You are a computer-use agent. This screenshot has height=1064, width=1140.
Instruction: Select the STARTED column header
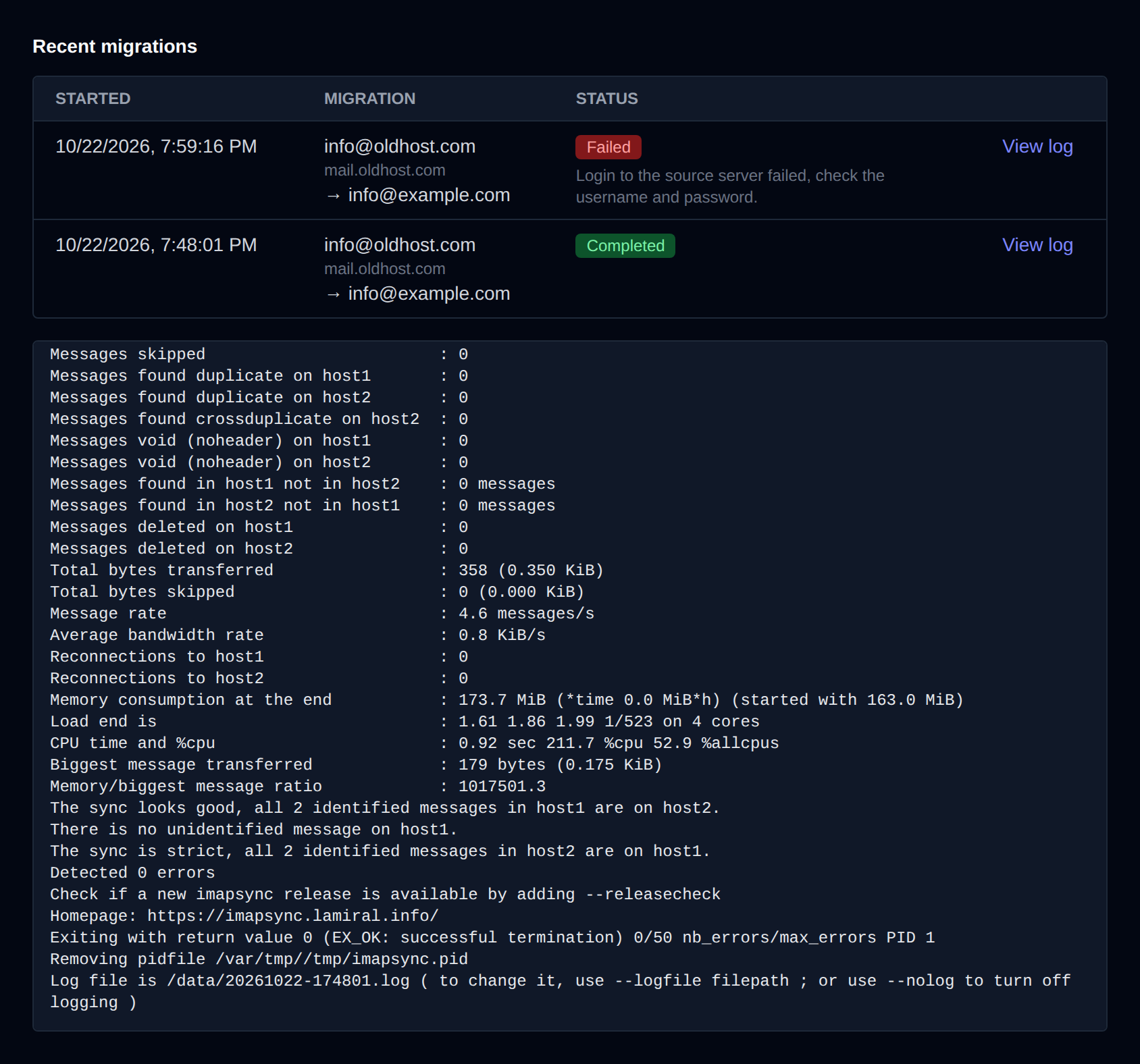tap(93, 99)
